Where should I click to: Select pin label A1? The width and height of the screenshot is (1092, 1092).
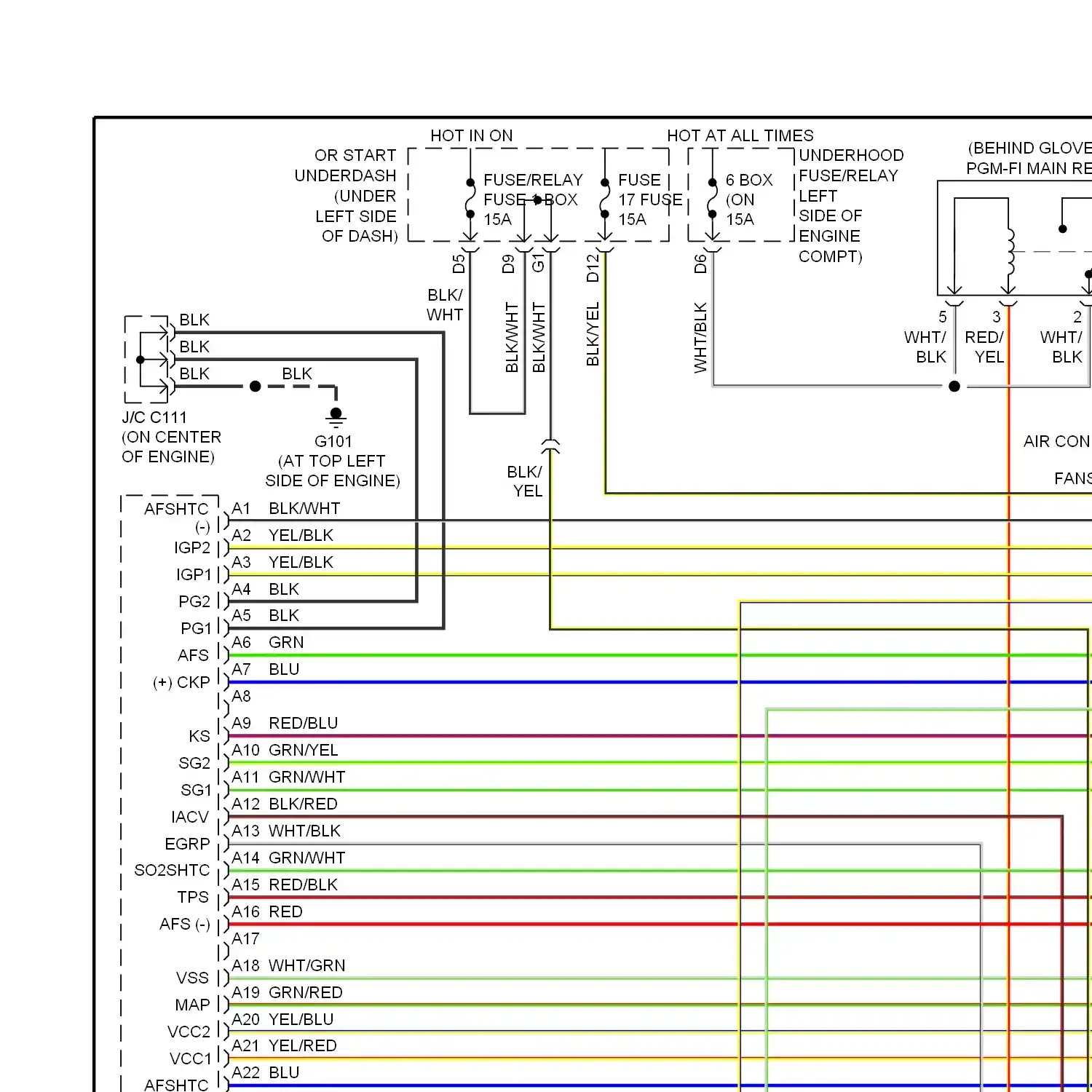pyautogui.click(x=241, y=508)
